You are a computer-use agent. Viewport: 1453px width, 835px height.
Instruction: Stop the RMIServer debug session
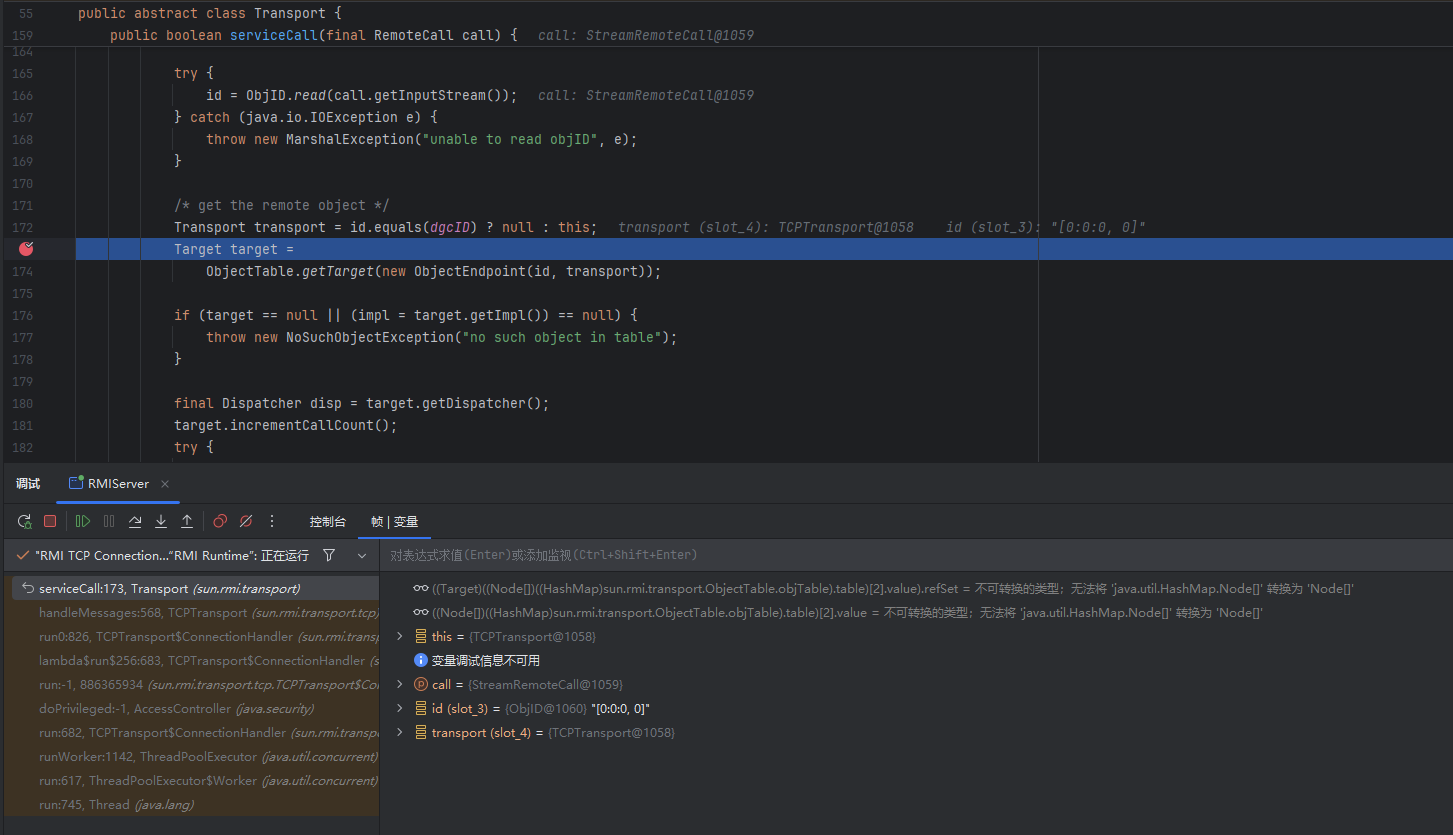pos(50,521)
